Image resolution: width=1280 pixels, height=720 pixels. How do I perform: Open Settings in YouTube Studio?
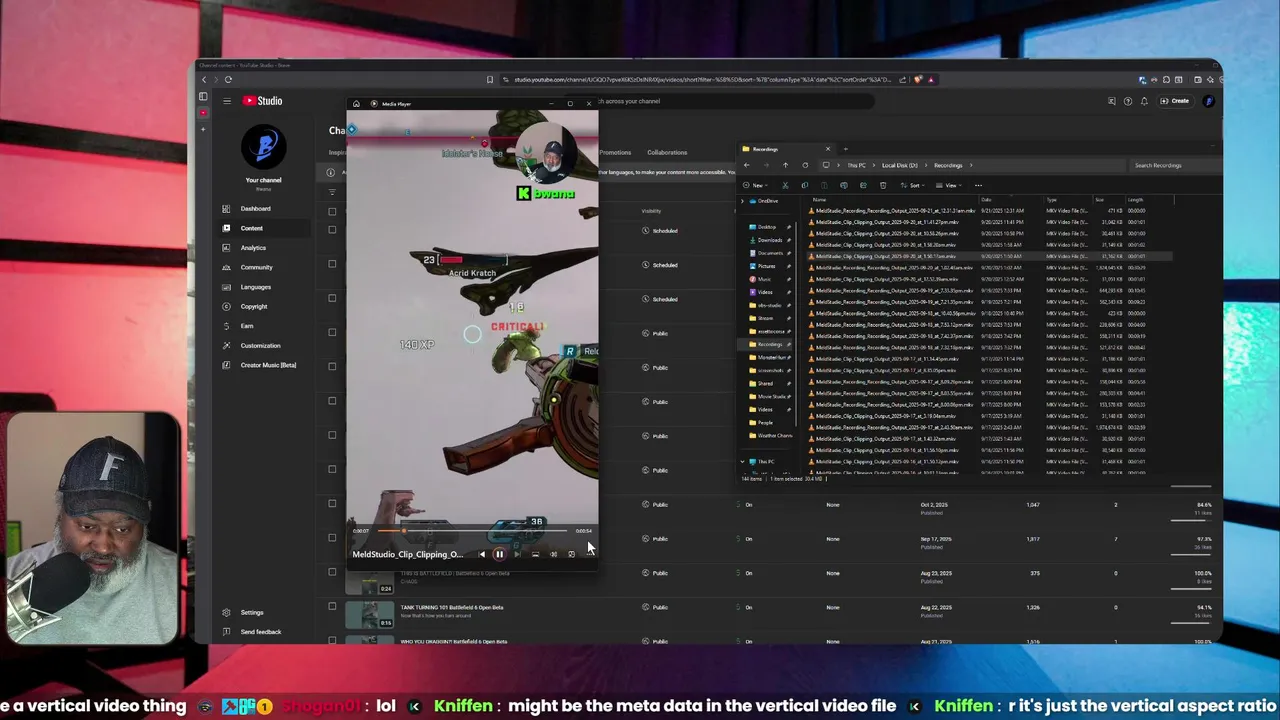[251, 612]
